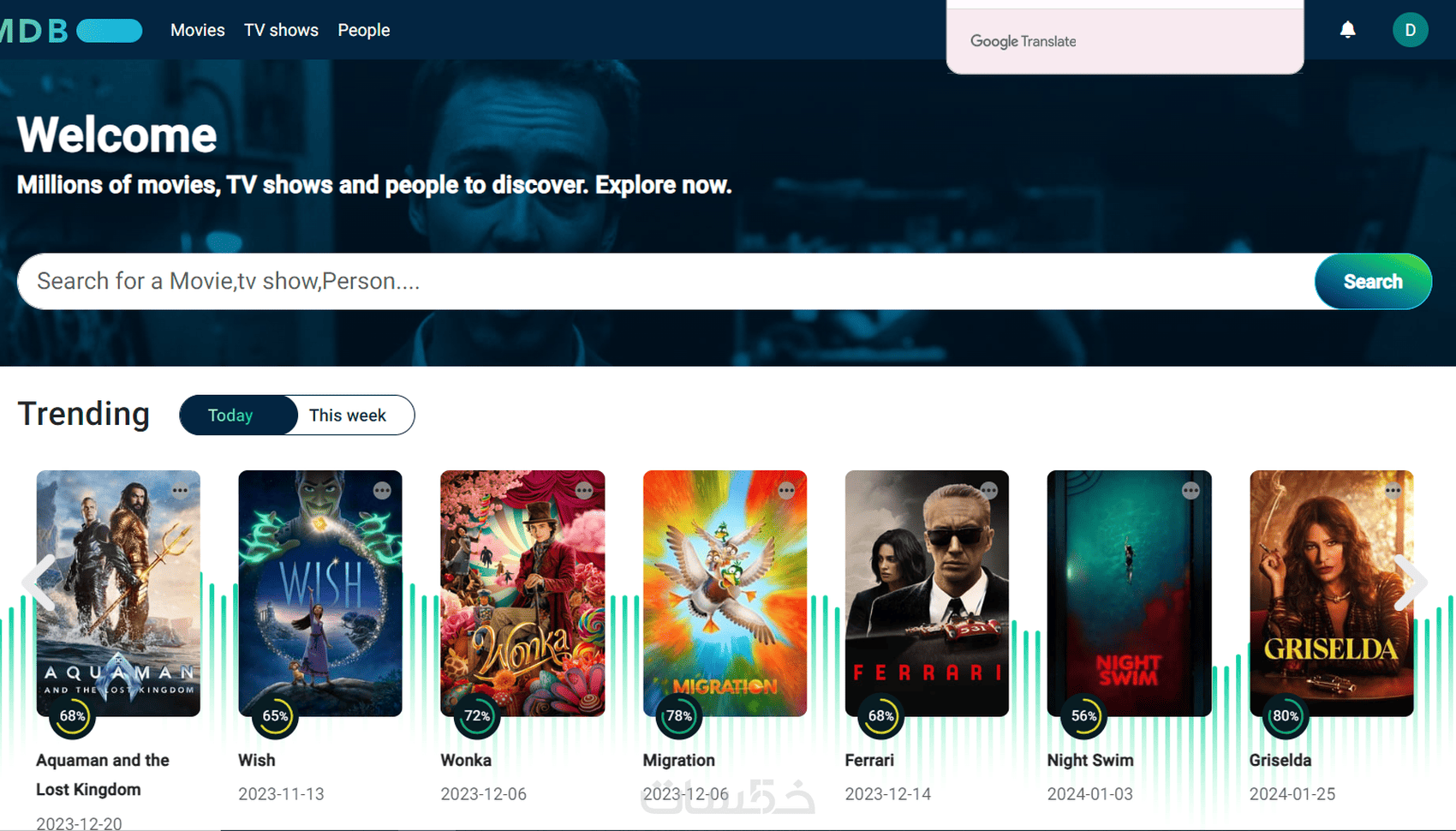Viewport: 1456px width, 831px height.
Task: Open the Migration title link
Action: coord(678,760)
